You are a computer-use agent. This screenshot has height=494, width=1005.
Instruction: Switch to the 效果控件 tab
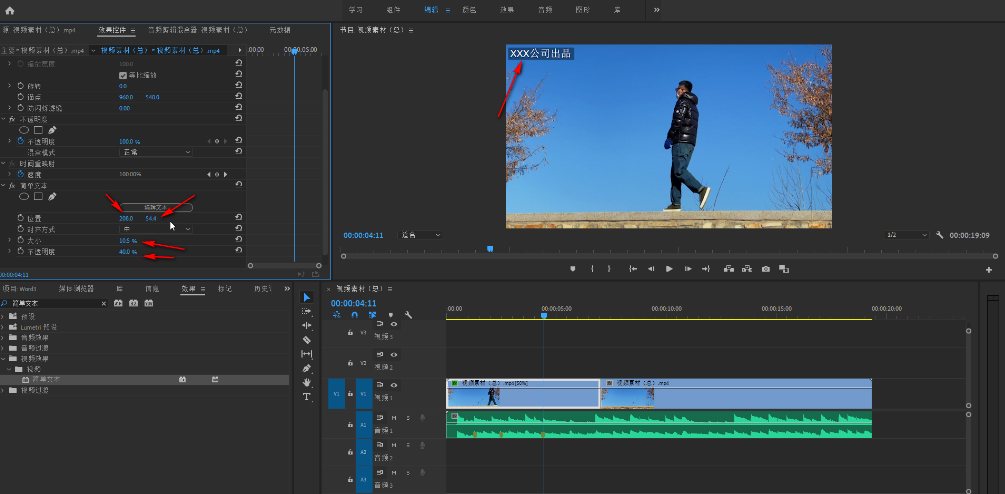(112, 31)
